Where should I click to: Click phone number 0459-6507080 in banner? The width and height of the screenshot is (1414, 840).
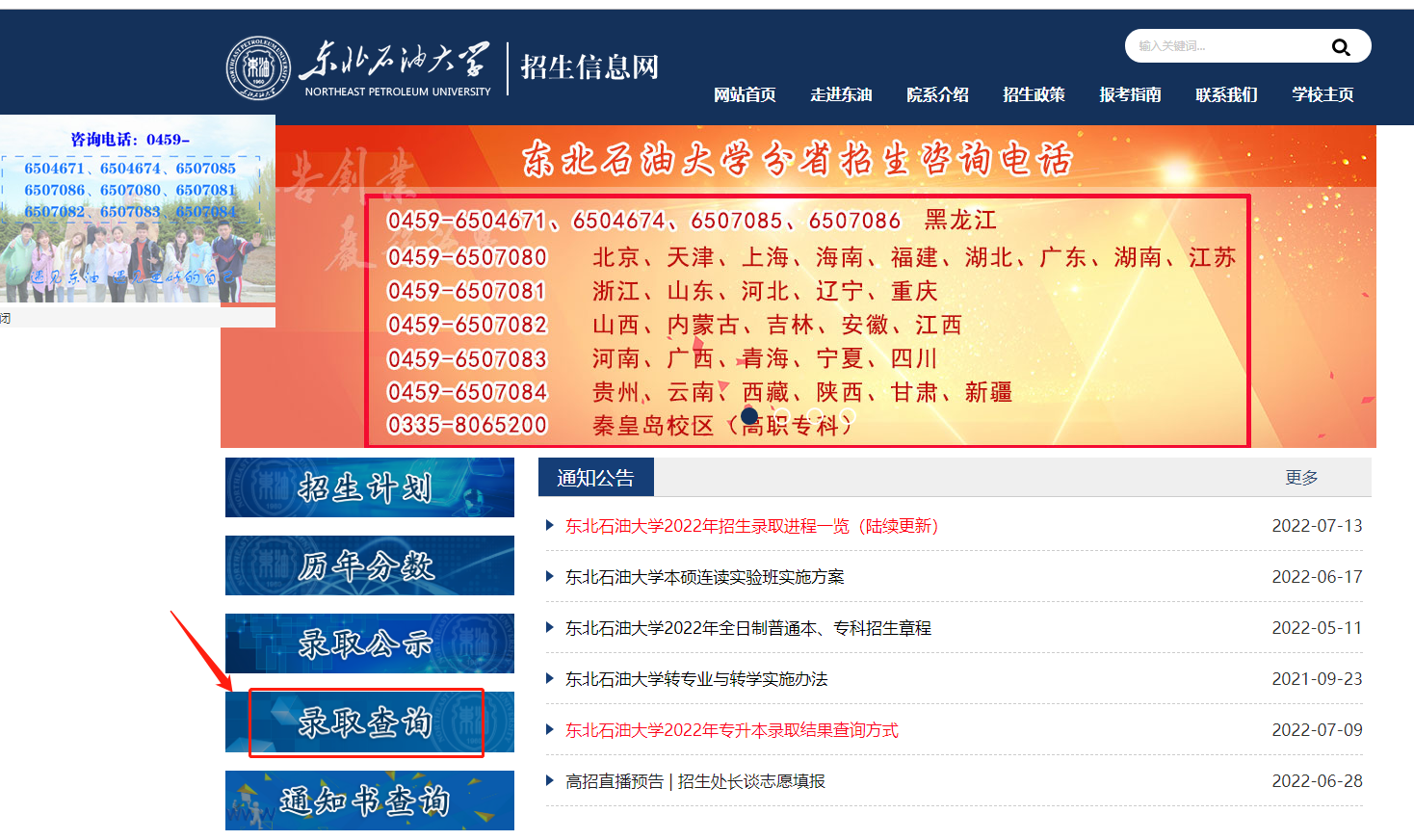[467, 257]
